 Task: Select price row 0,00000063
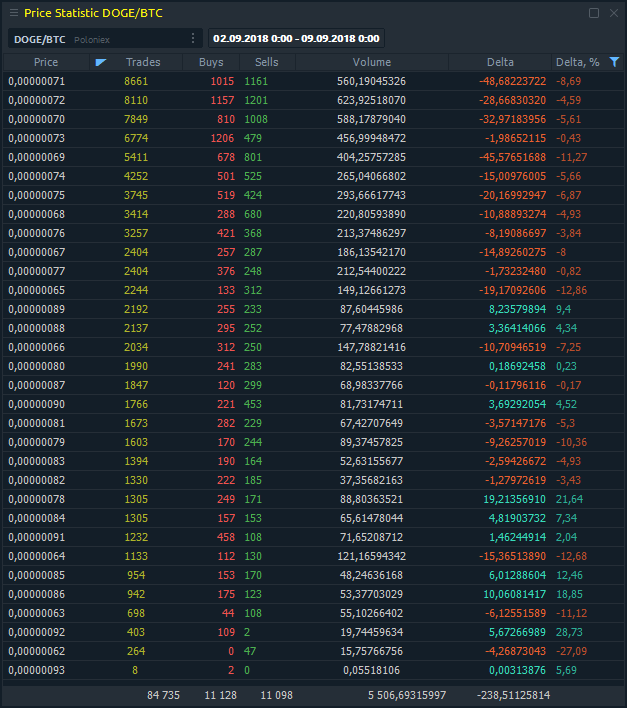tap(313, 613)
